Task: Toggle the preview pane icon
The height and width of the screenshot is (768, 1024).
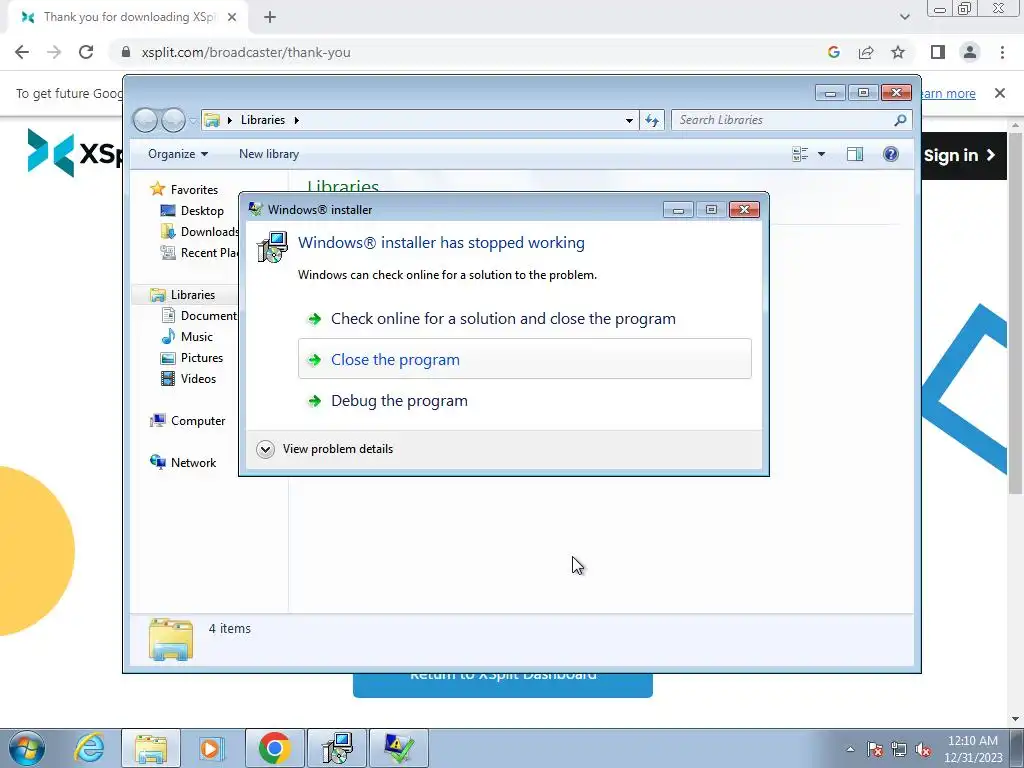Action: [x=854, y=154]
